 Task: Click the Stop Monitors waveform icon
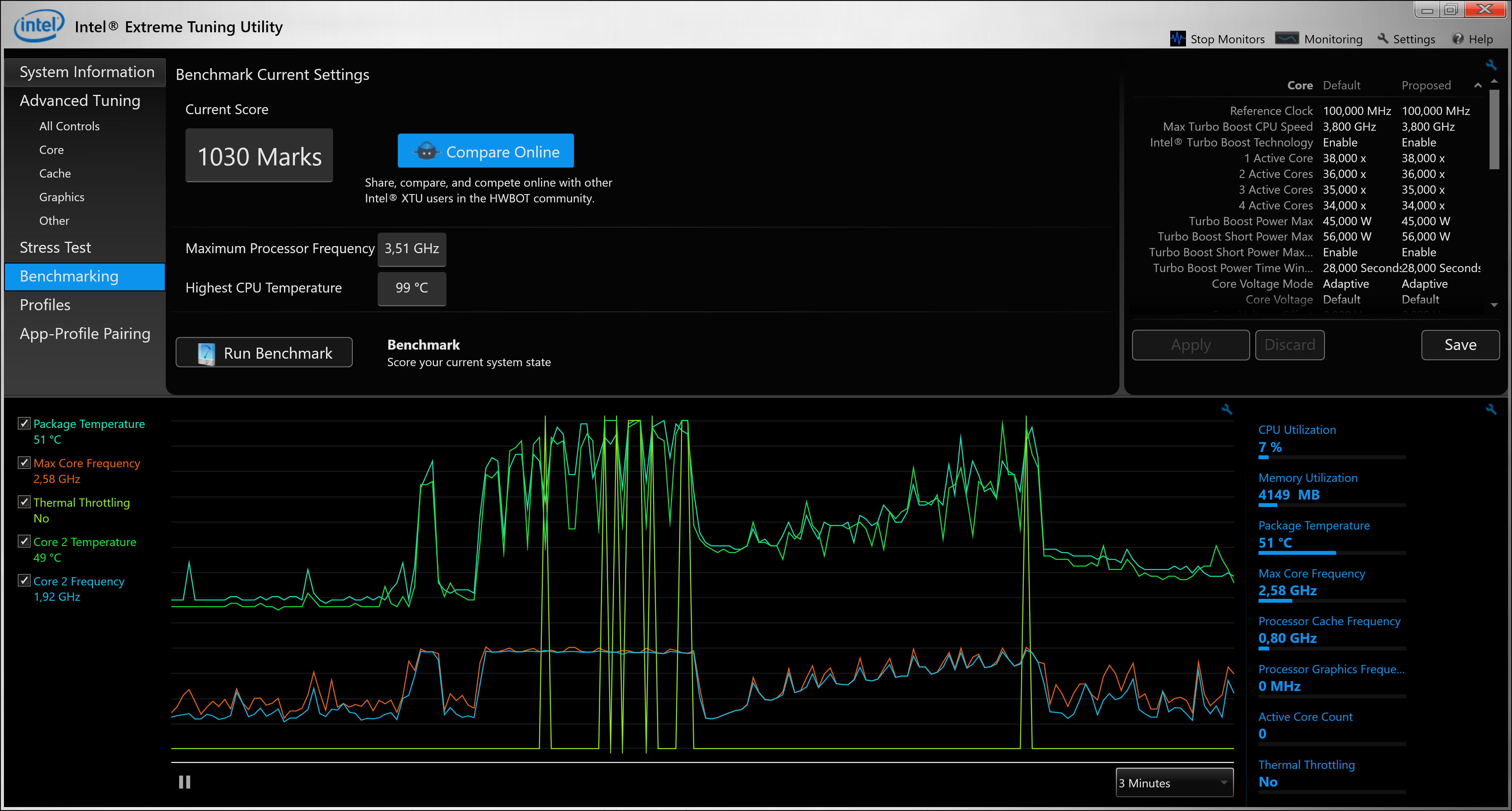pos(1177,39)
